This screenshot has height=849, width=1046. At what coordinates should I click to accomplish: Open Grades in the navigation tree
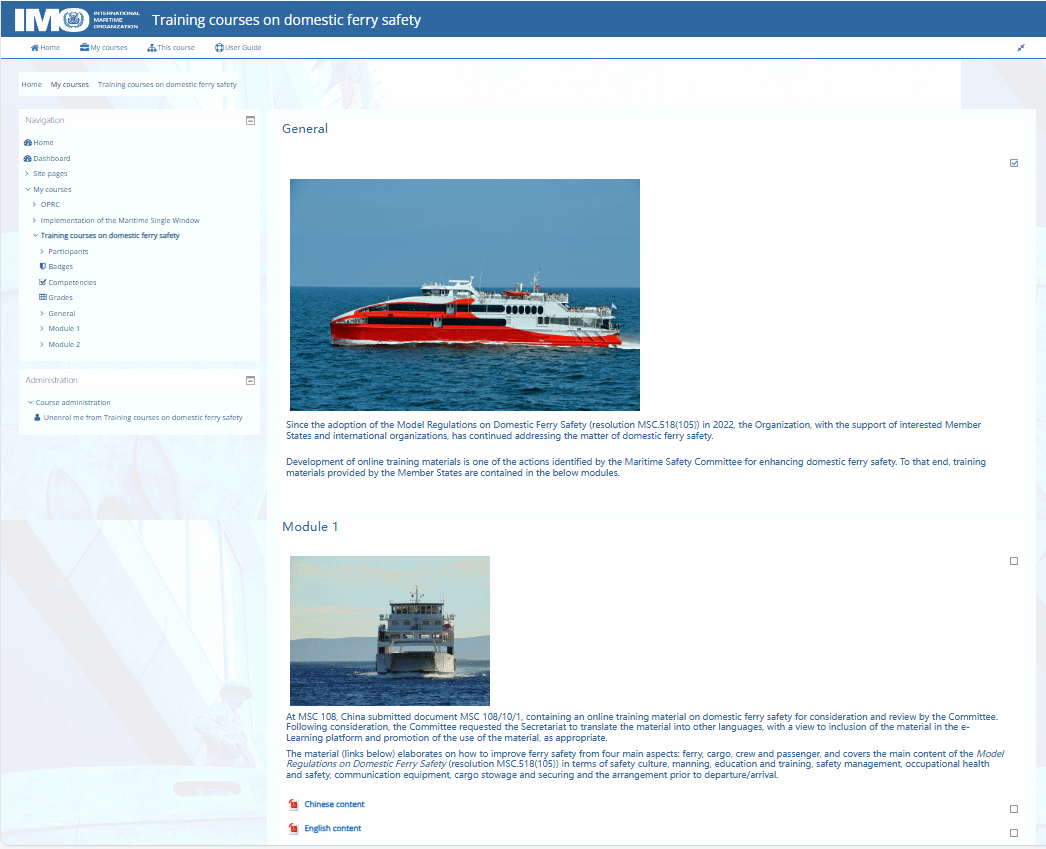pyautogui.click(x=60, y=297)
